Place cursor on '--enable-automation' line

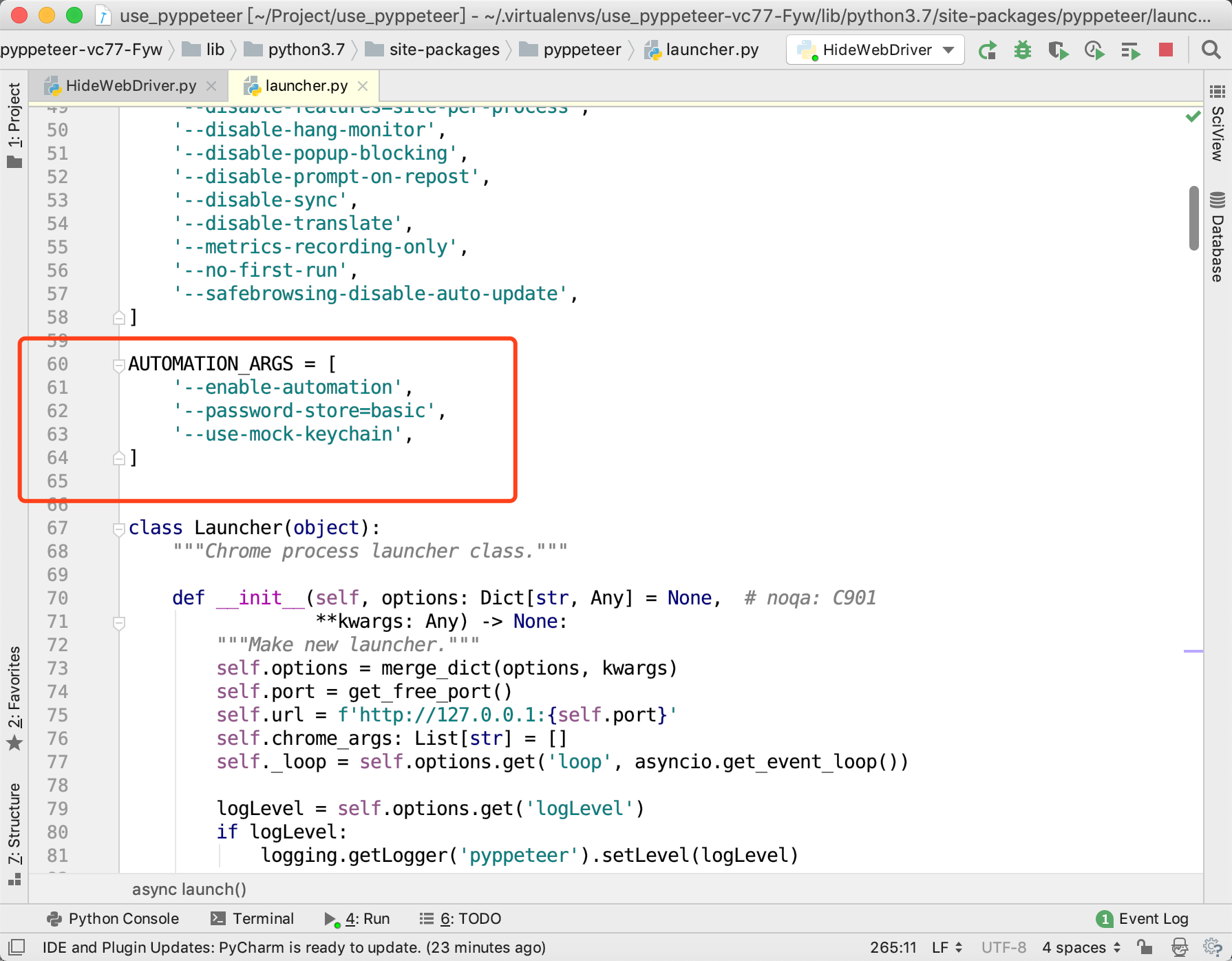point(293,388)
